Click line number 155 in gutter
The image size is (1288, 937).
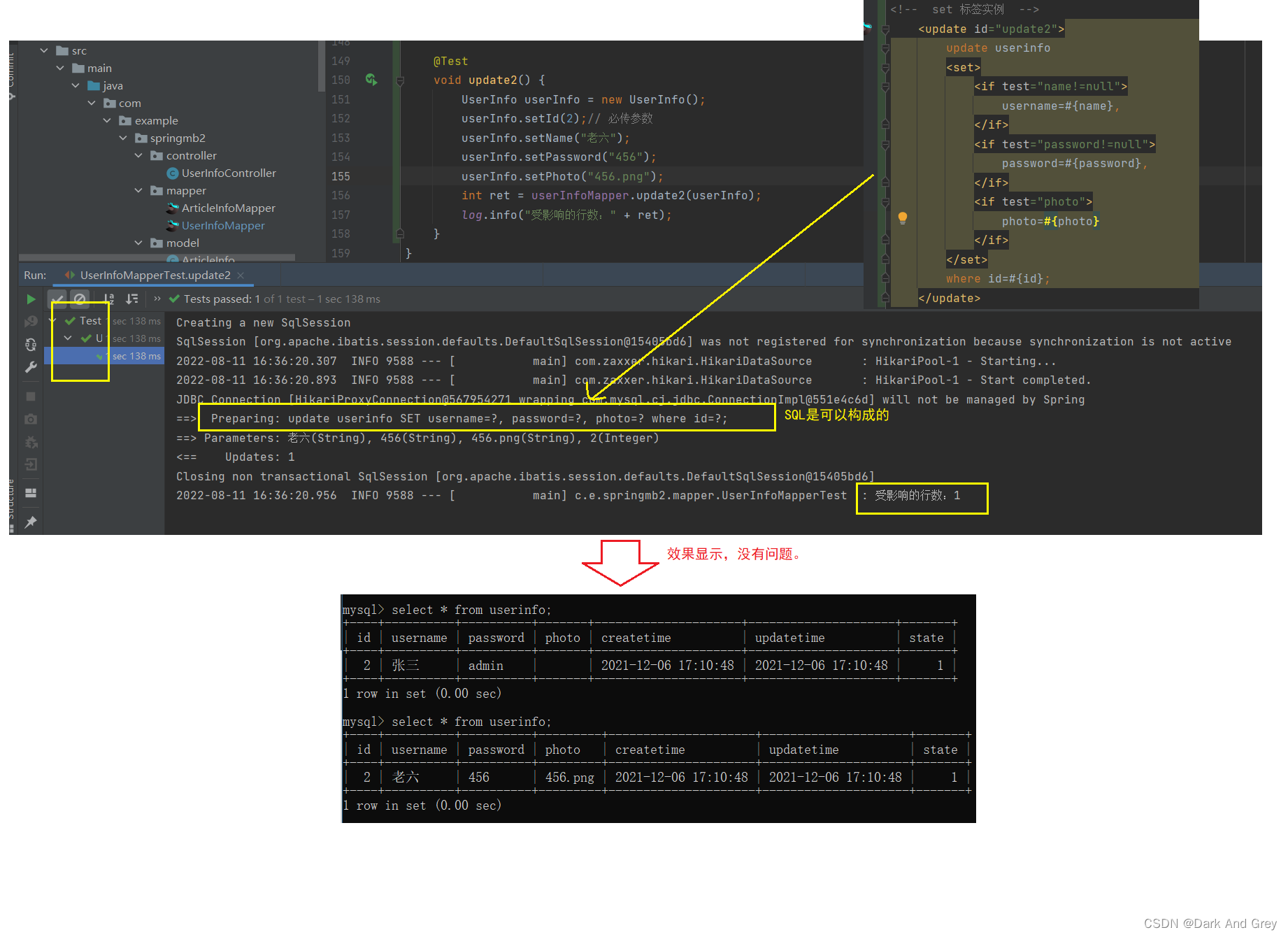(x=341, y=177)
